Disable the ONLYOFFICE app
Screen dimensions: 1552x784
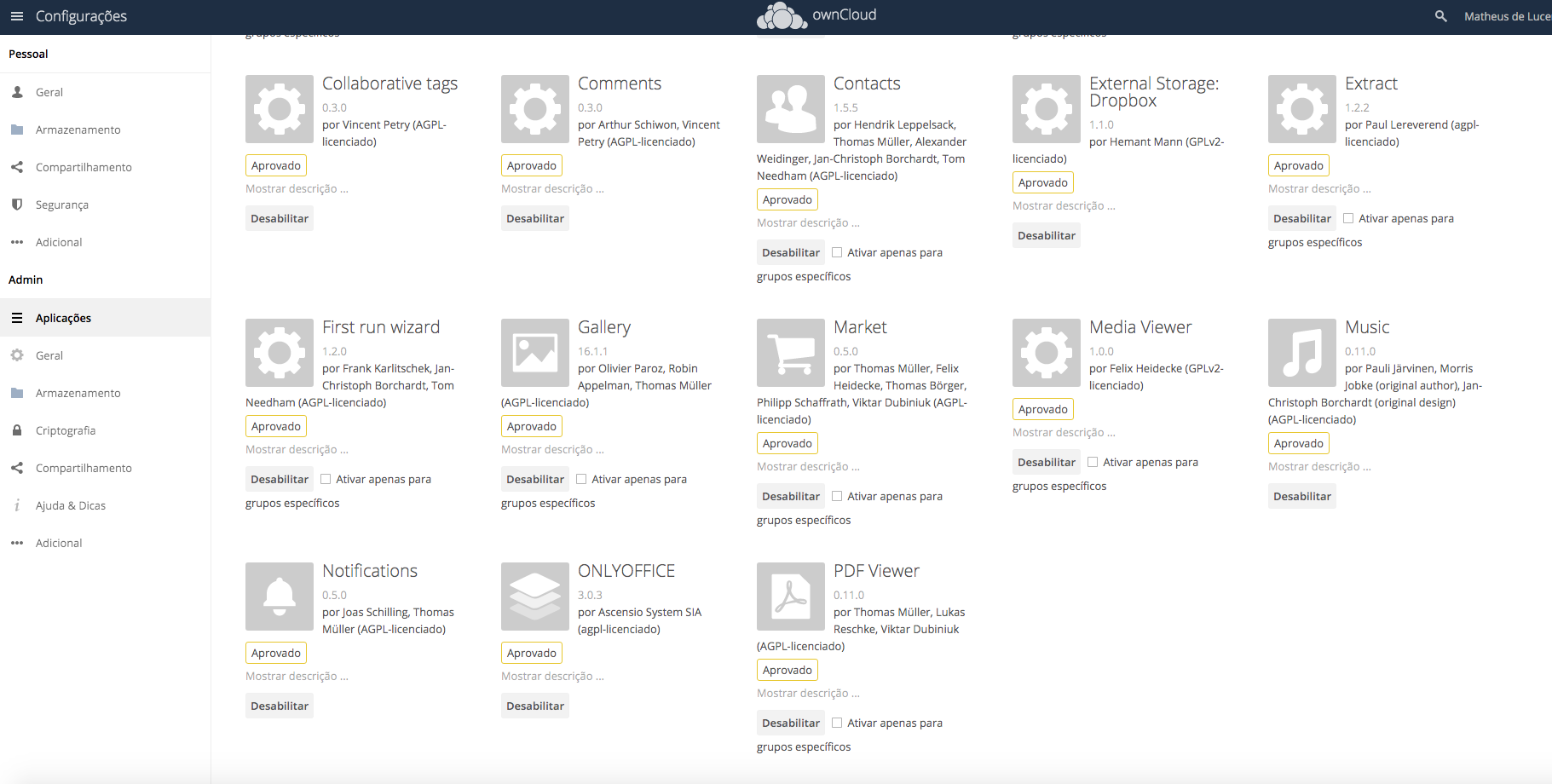[535, 706]
